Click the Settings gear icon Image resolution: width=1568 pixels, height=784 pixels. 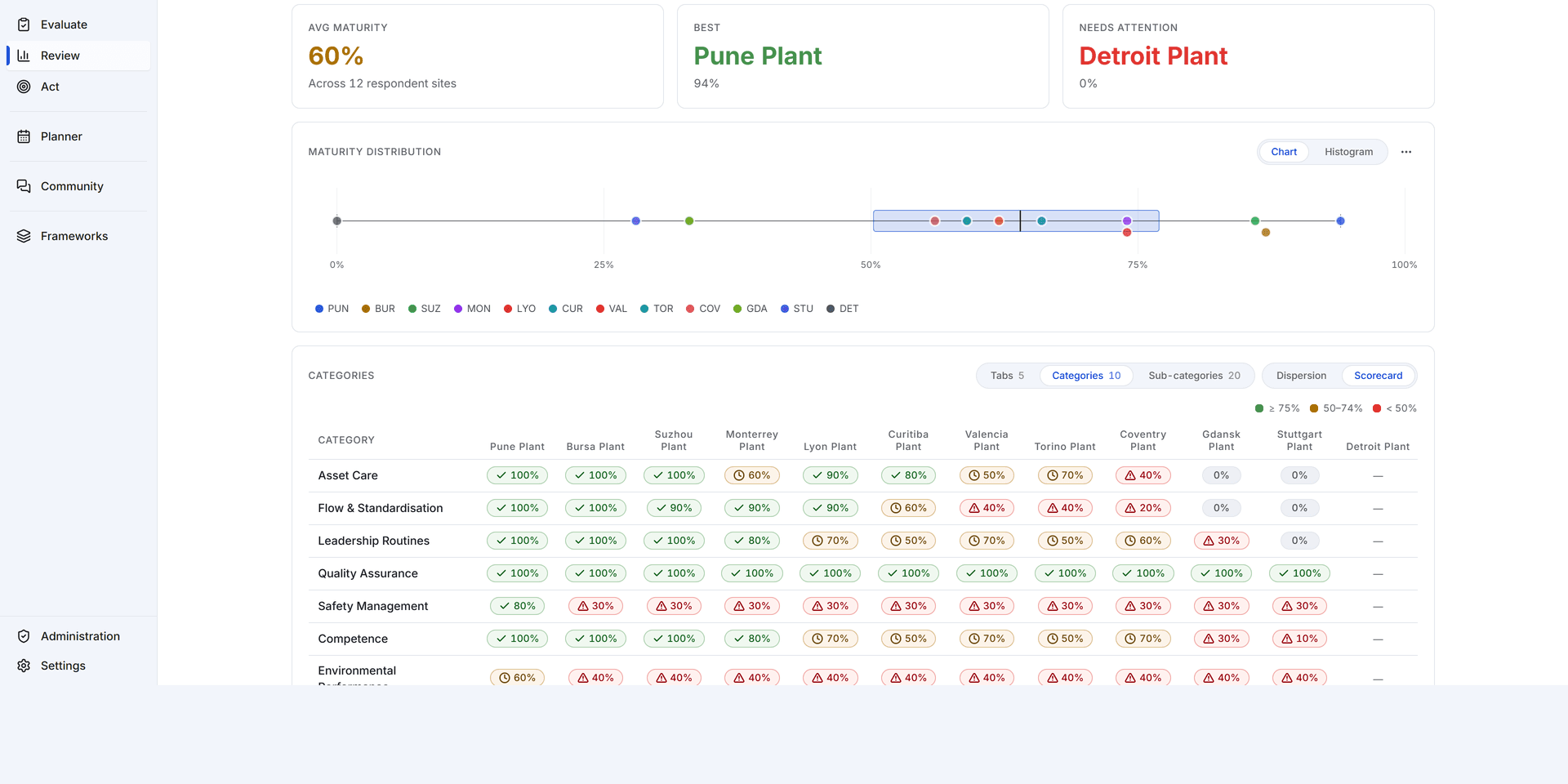pyautogui.click(x=24, y=666)
